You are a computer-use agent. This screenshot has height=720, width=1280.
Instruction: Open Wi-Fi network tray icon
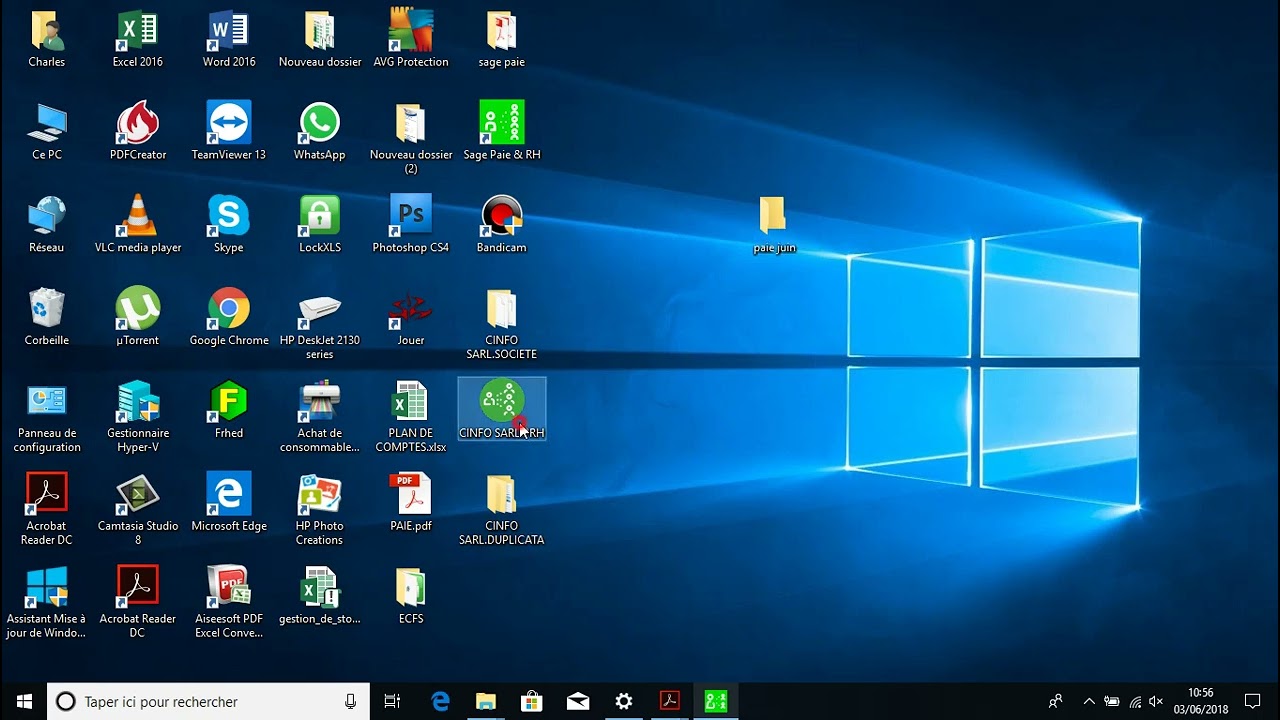coord(1135,702)
